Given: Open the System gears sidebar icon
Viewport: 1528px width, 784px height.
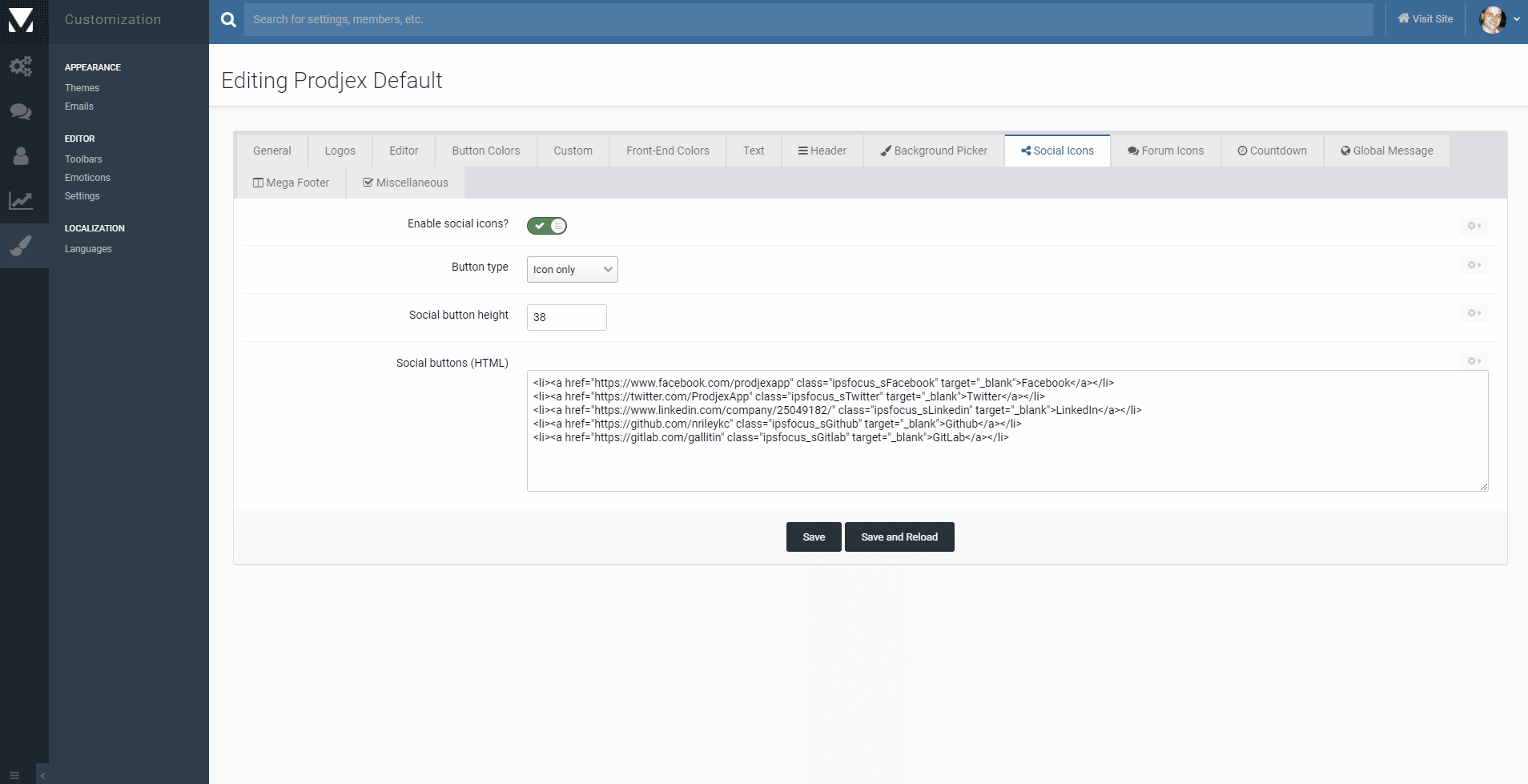Looking at the screenshot, I should click(21, 66).
